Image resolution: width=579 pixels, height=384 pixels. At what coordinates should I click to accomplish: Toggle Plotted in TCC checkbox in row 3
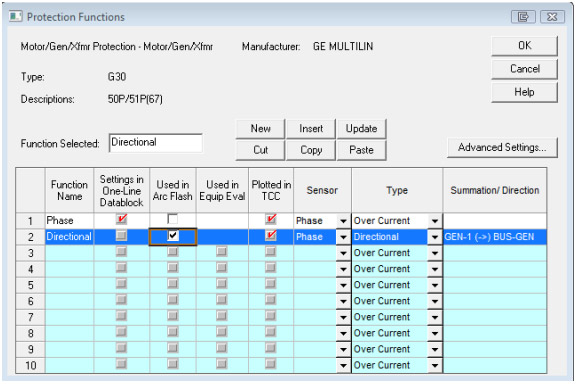(271, 252)
